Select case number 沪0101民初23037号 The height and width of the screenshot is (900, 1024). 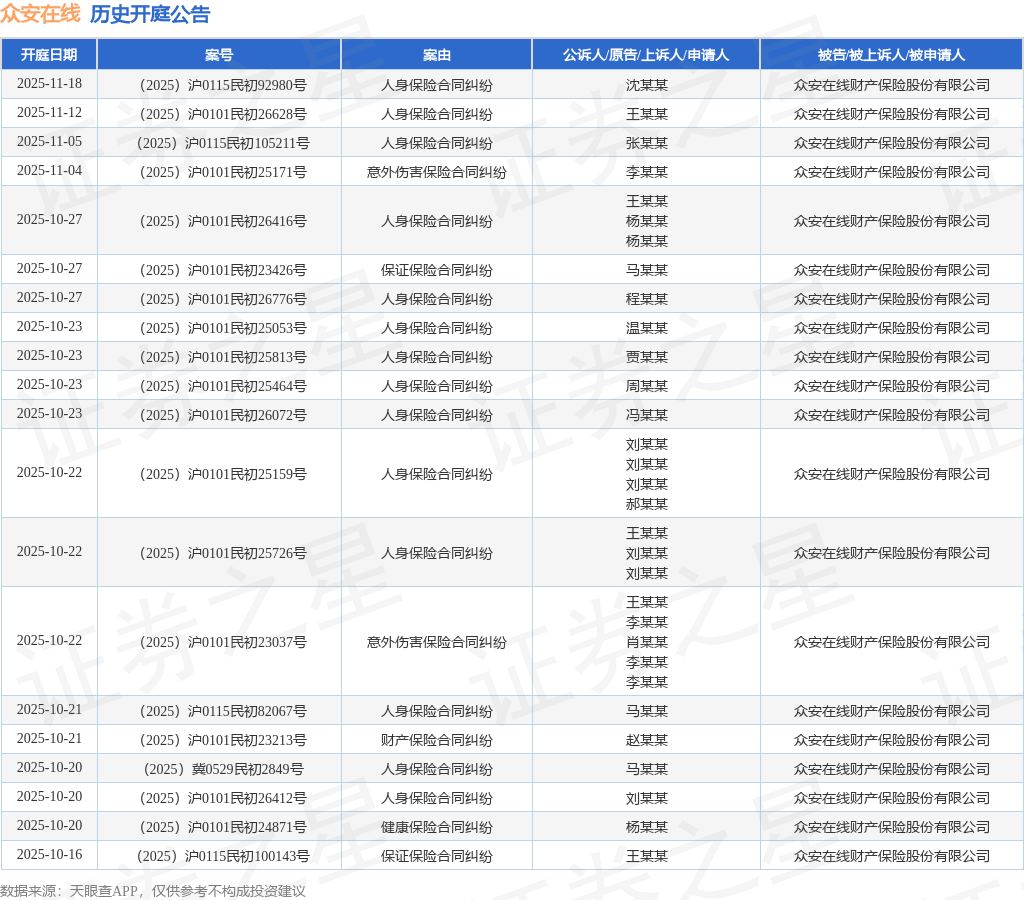pos(223,643)
